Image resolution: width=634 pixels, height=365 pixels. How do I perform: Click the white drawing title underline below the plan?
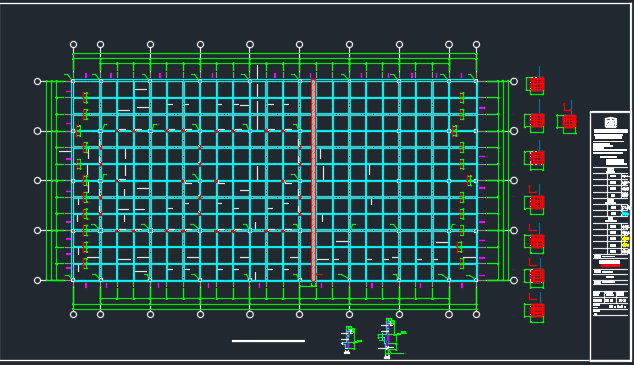(x=268, y=341)
